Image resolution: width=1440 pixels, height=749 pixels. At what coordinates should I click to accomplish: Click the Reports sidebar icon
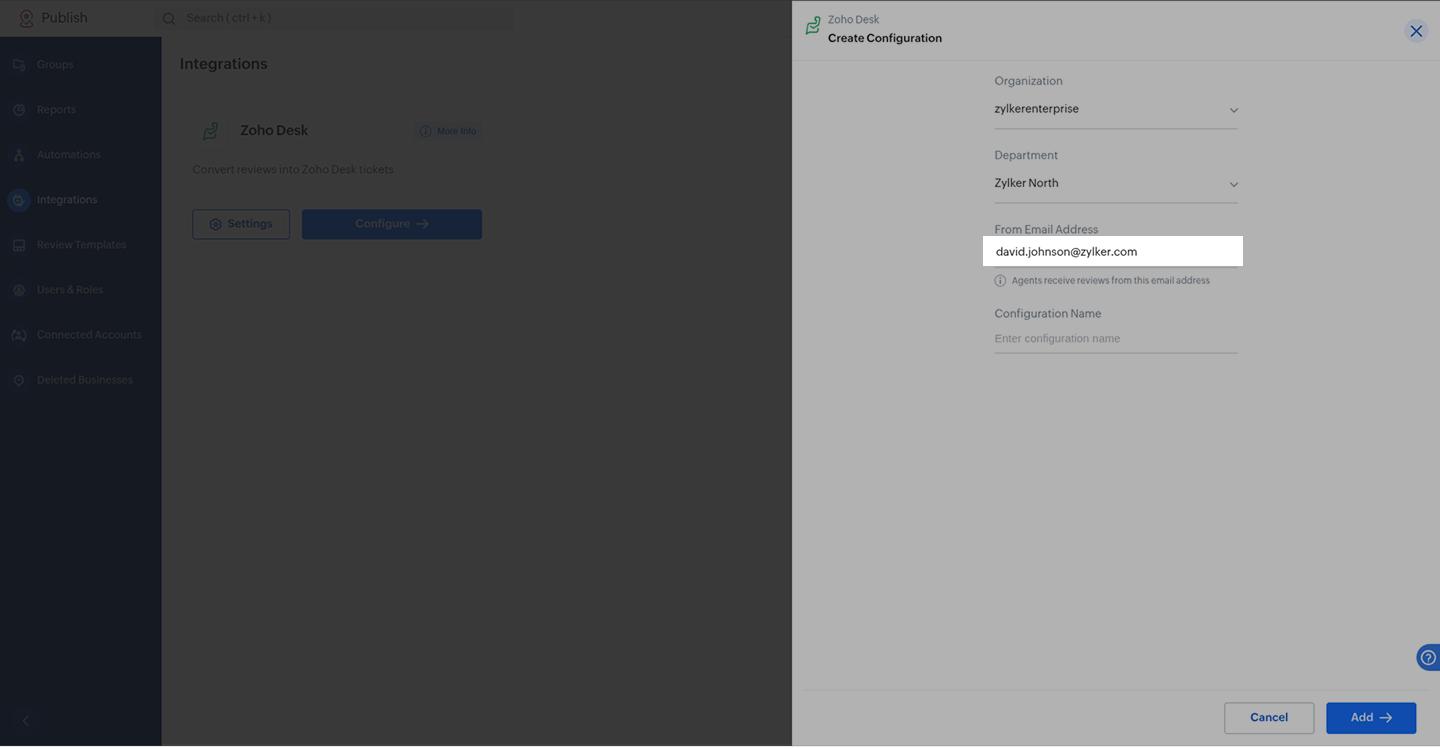coord(19,110)
